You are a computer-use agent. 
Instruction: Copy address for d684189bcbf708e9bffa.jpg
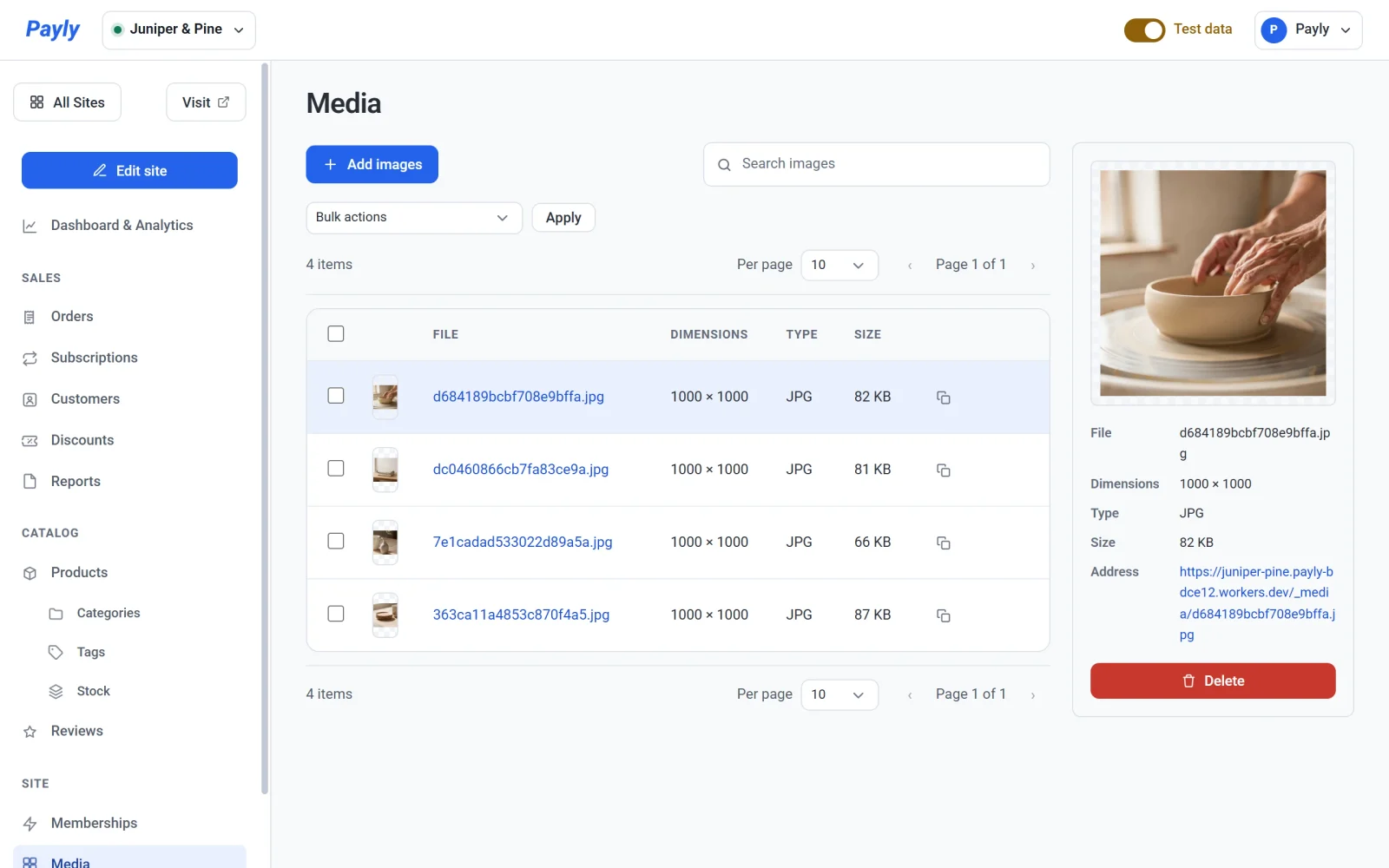[943, 398]
